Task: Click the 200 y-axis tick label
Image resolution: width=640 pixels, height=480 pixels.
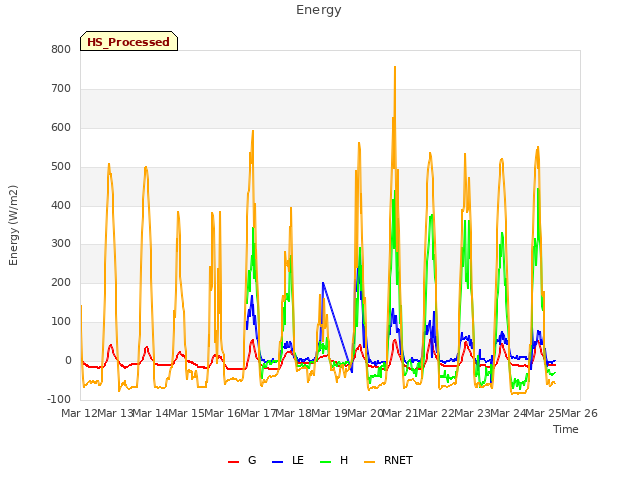Action: point(61,282)
